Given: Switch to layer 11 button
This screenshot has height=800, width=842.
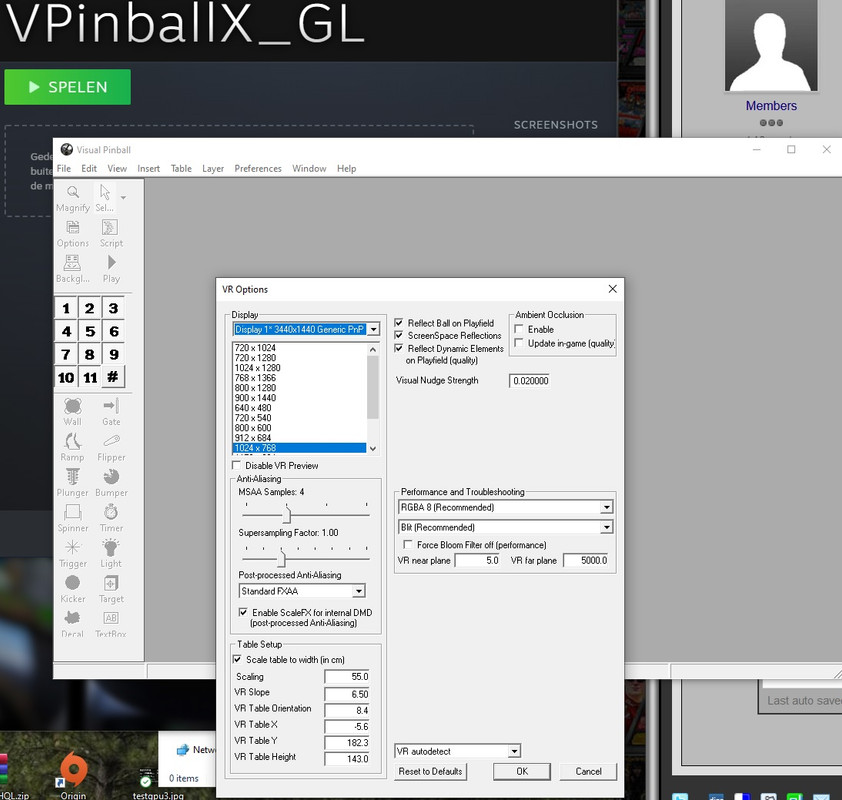Looking at the screenshot, I should click(90, 377).
